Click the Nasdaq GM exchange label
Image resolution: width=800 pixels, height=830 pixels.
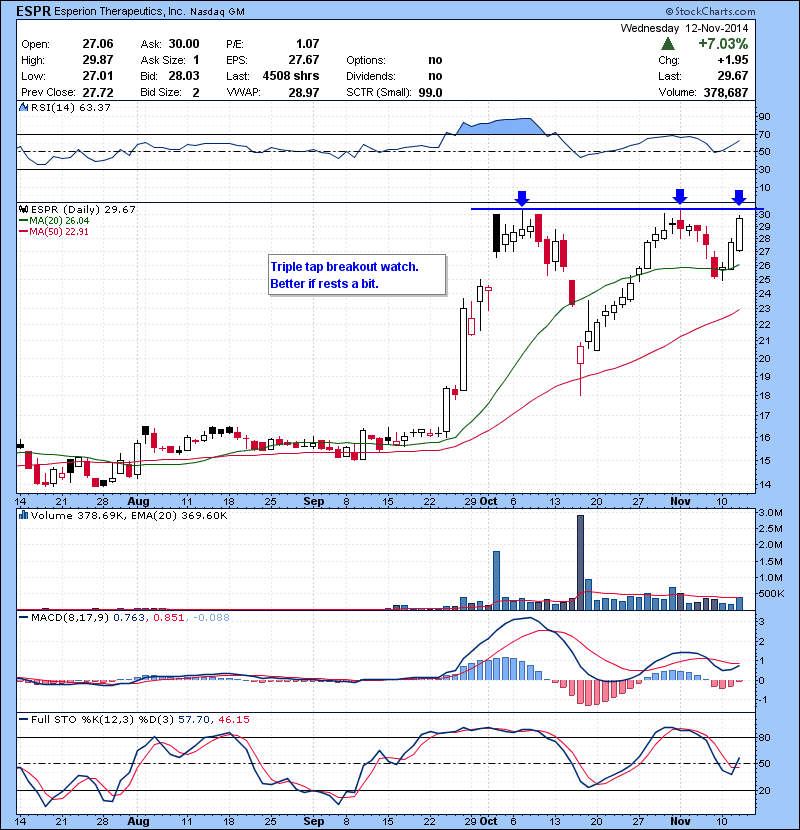tap(217, 12)
